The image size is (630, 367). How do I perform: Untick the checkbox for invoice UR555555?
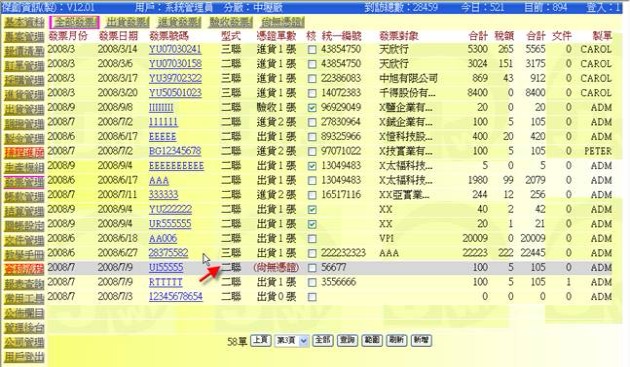point(312,224)
